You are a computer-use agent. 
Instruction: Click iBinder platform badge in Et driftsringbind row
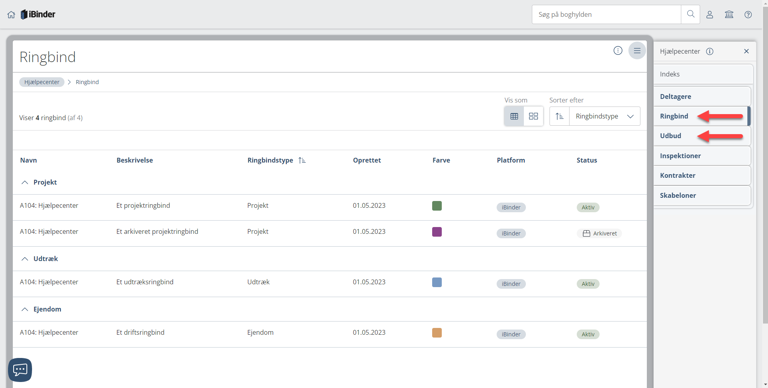tap(511, 334)
